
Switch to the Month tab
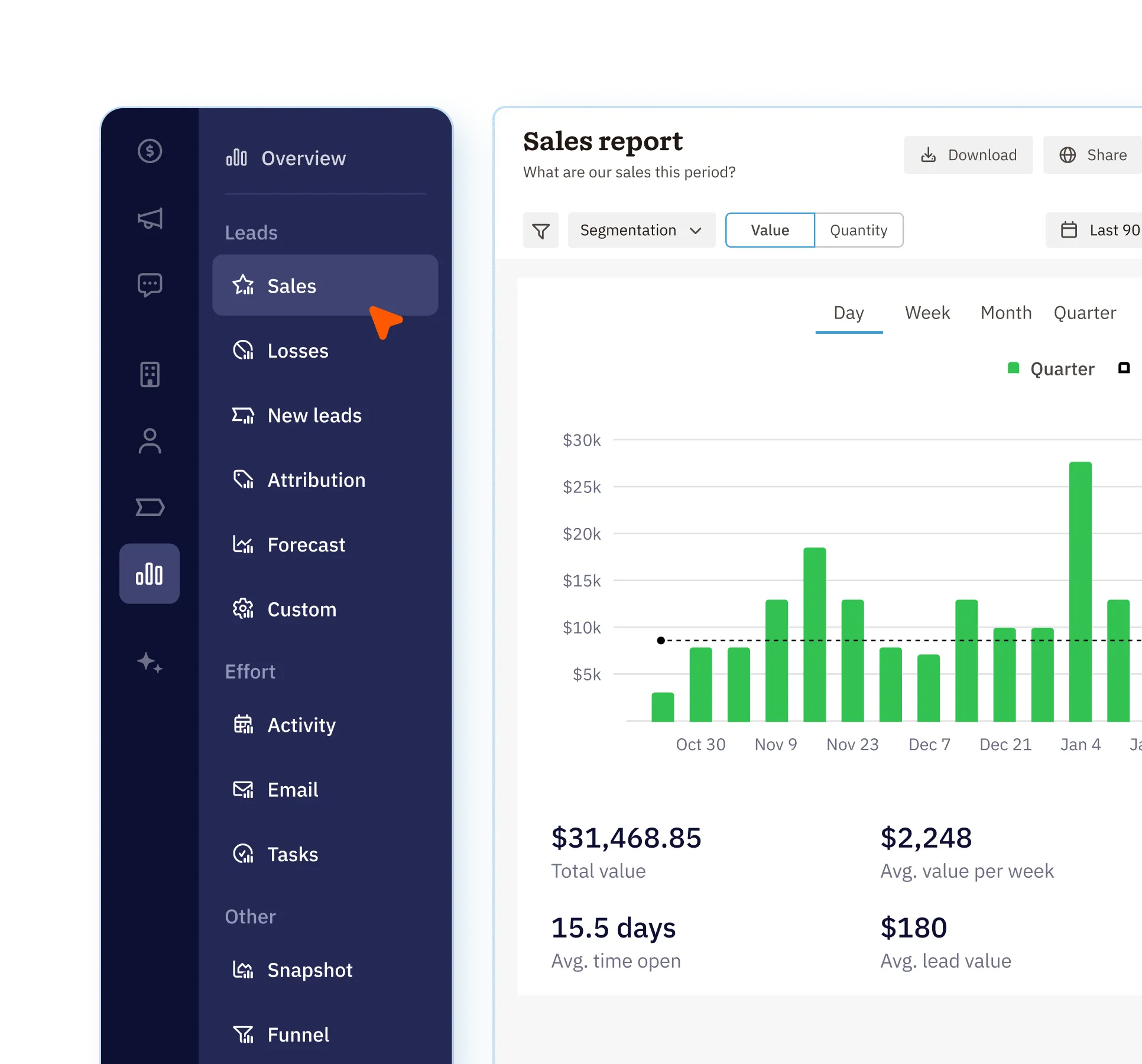pyautogui.click(x=1005, y=313)
